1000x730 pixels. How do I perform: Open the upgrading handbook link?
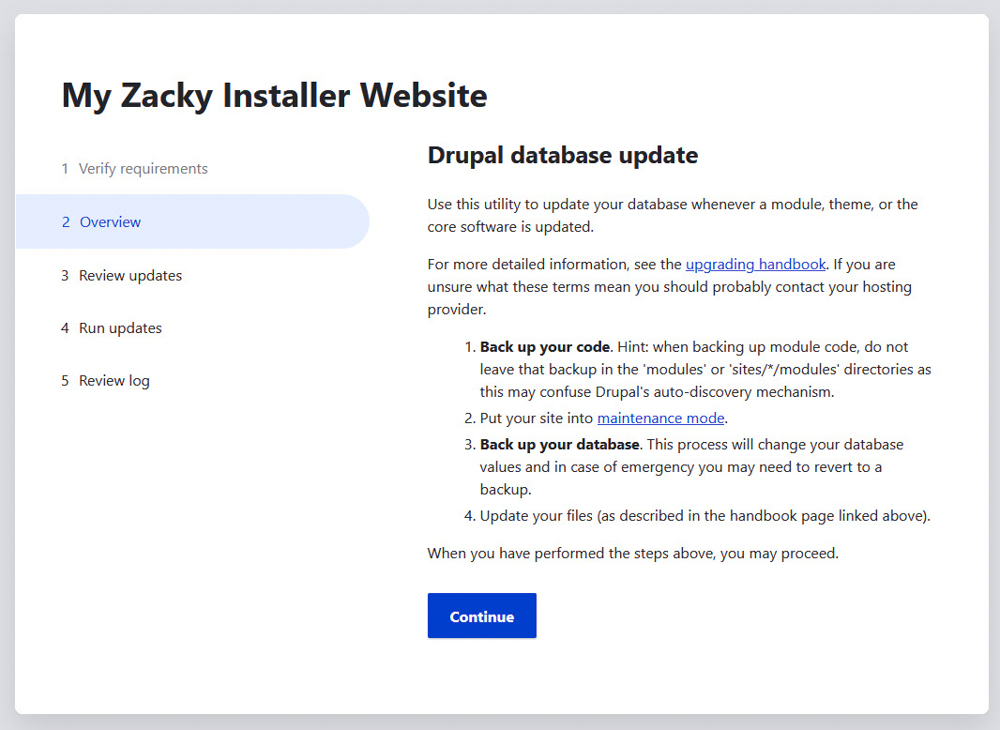(x=755, y=264)
